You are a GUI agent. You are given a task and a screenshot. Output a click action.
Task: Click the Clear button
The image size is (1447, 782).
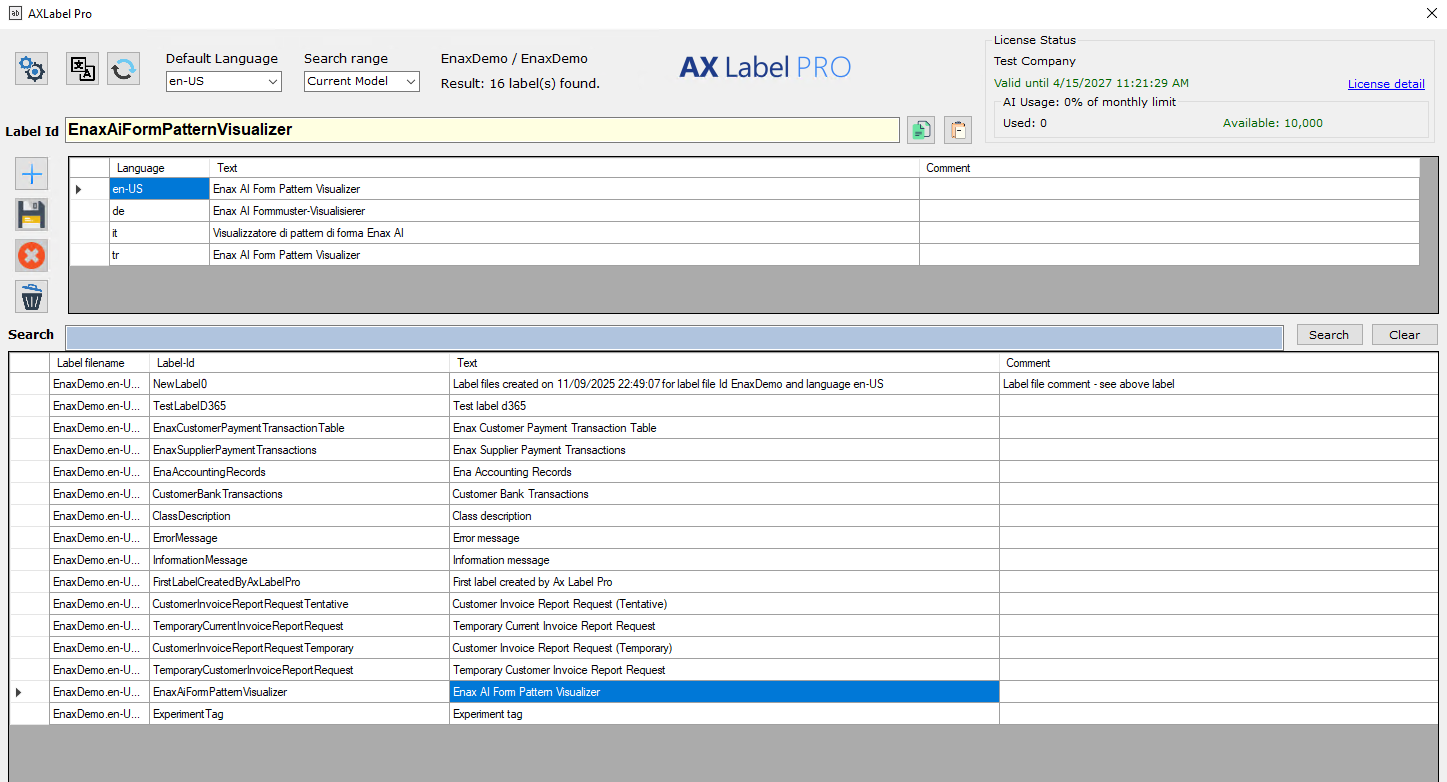(x=1404, y=335)
